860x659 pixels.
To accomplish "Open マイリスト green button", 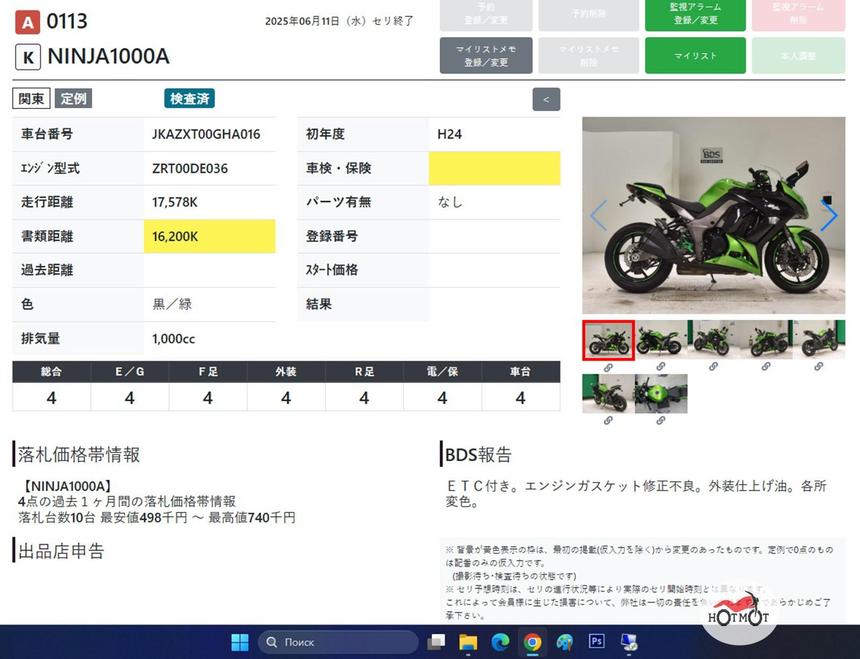I will coord(694,56).
